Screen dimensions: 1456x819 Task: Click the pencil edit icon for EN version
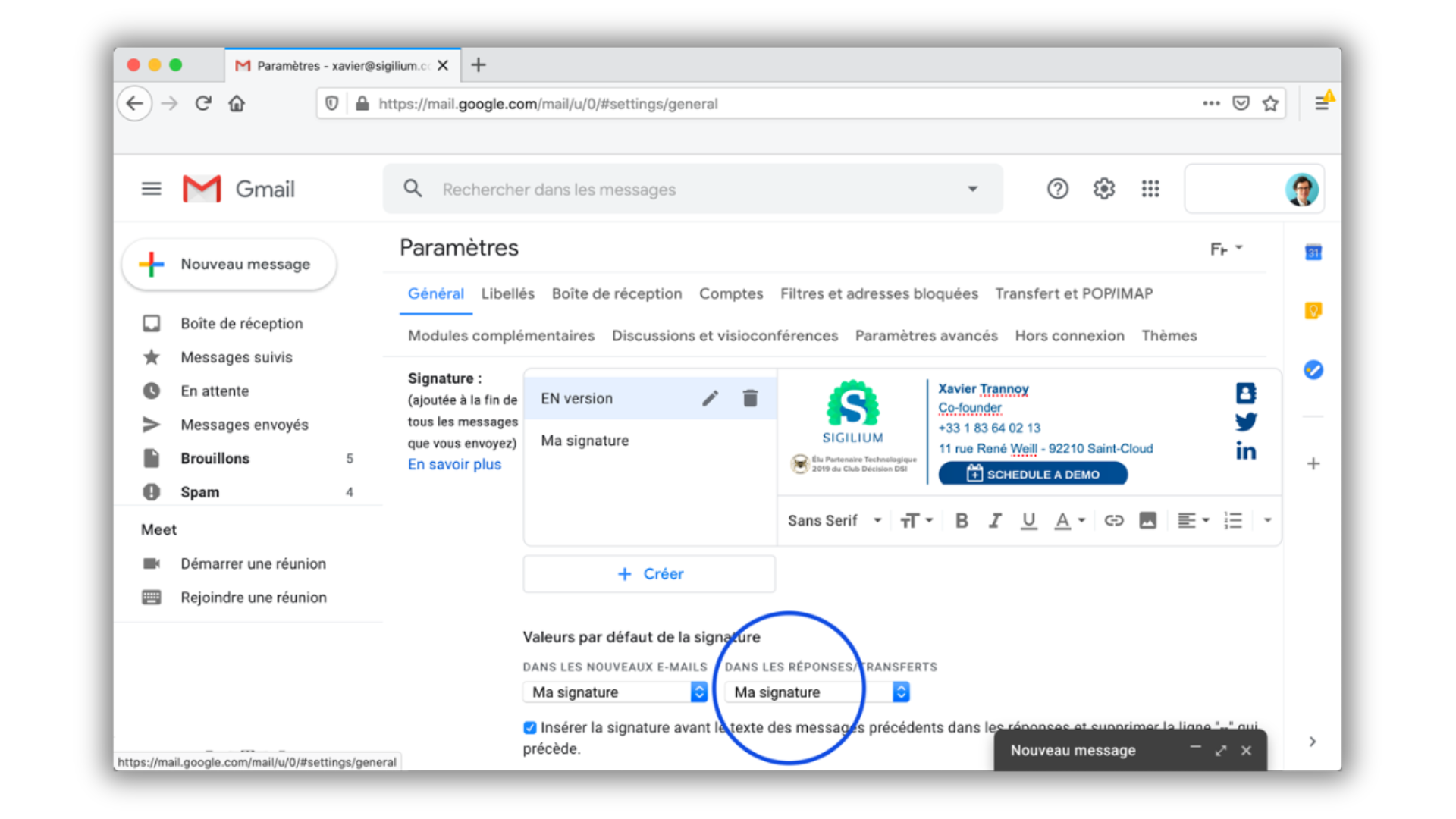point(710,398)
